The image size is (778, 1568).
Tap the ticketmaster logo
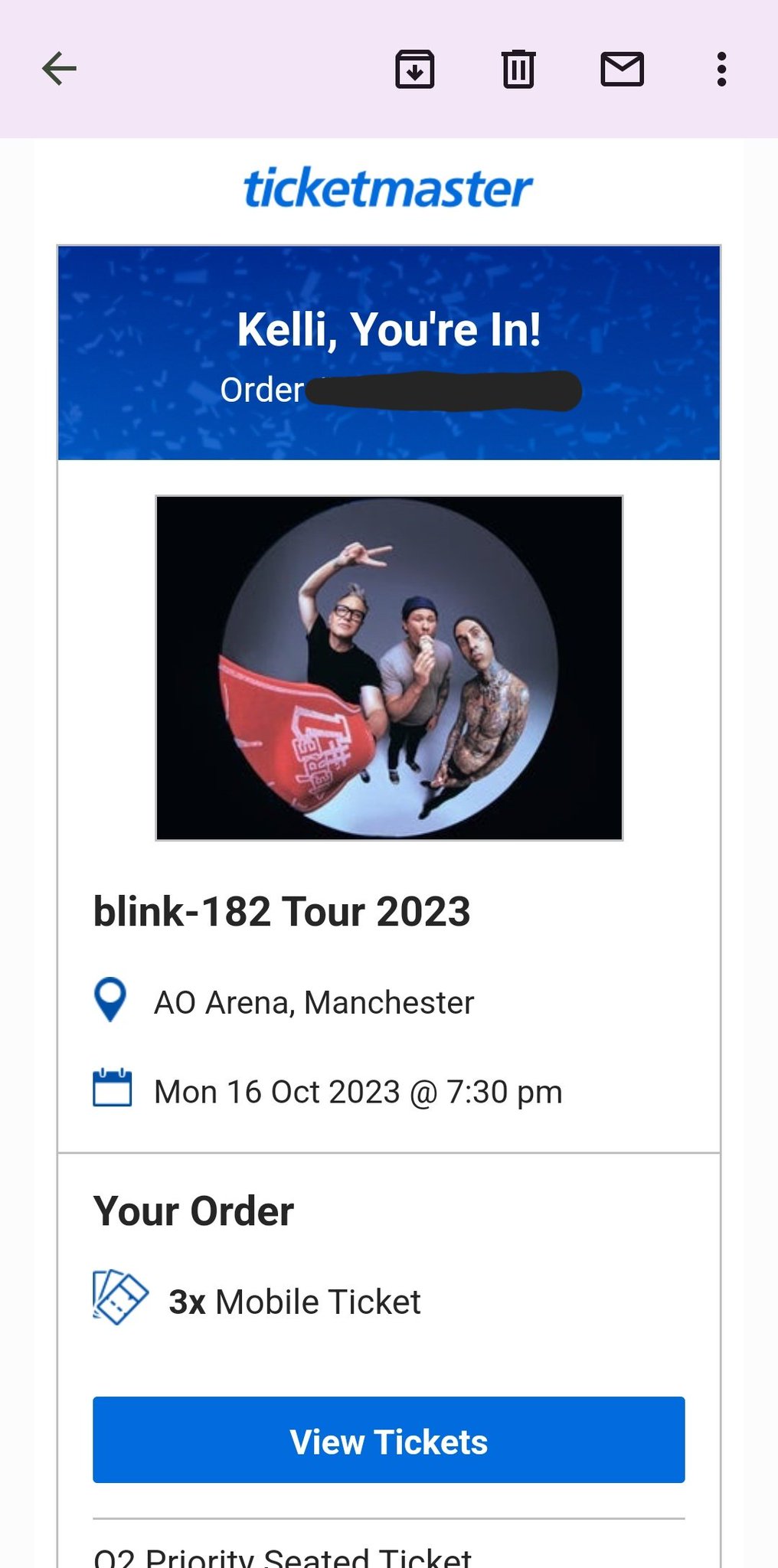(388, 188)
